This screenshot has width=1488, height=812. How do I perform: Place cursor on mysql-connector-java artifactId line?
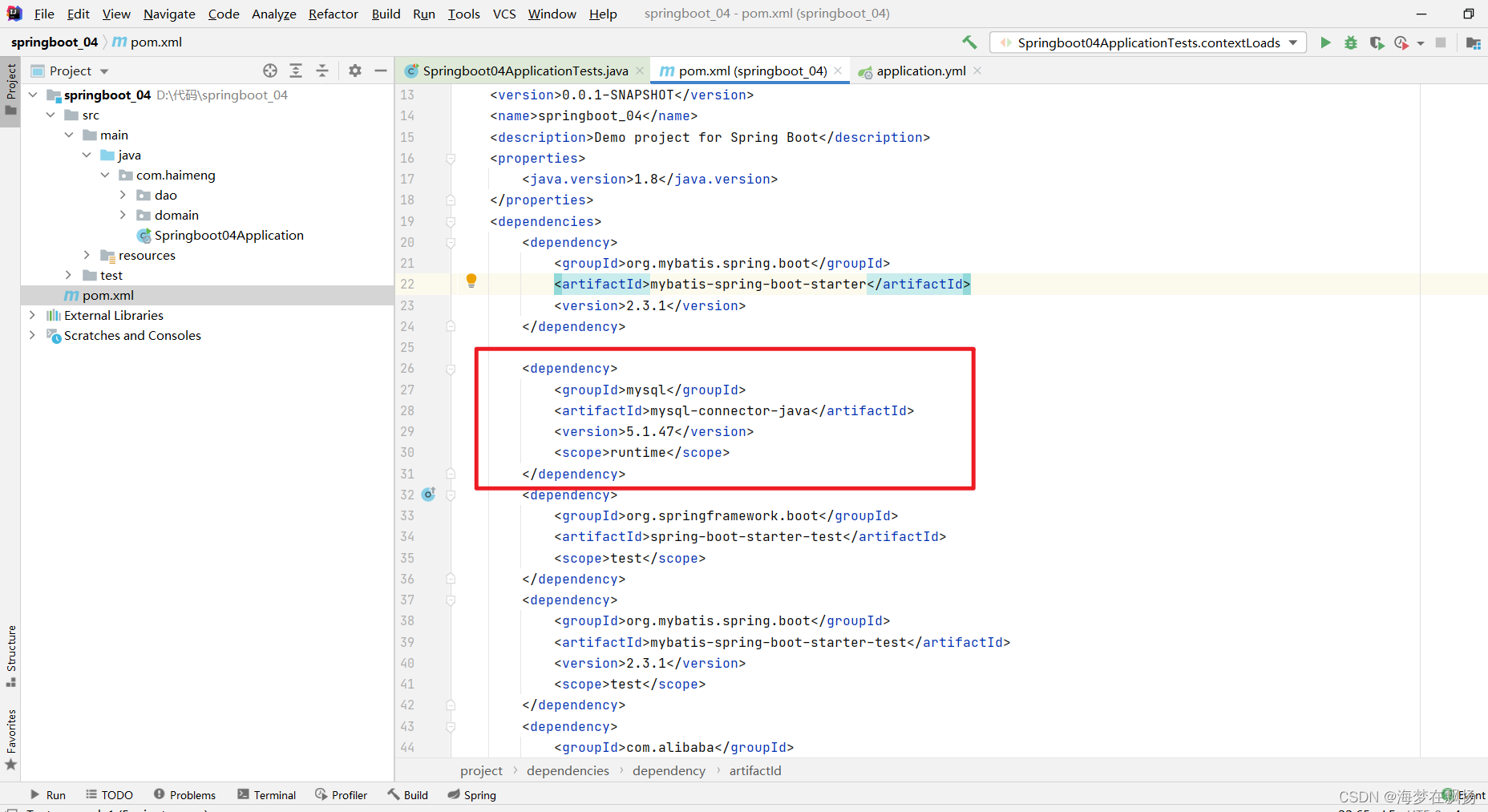click(x=734, y=410)
